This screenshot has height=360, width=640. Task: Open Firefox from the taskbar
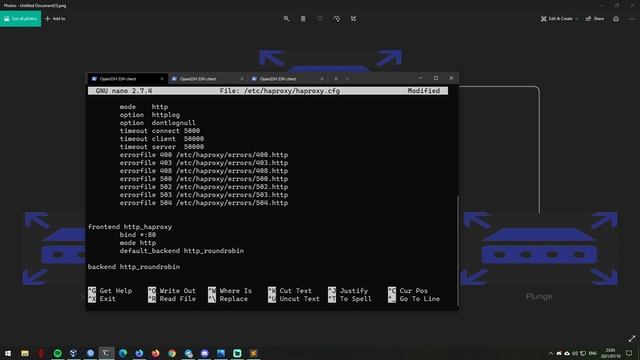156,353
